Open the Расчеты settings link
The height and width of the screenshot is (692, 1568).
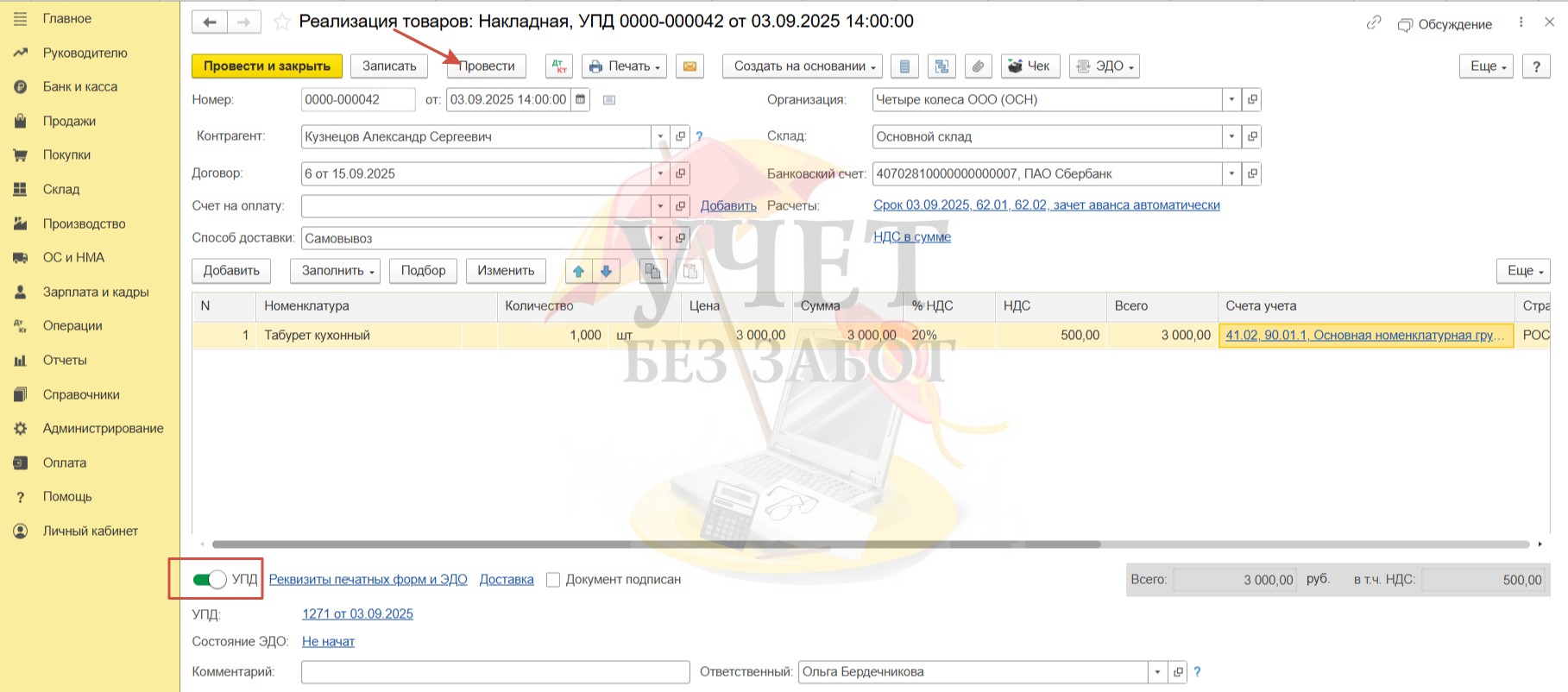point(1047,204)
